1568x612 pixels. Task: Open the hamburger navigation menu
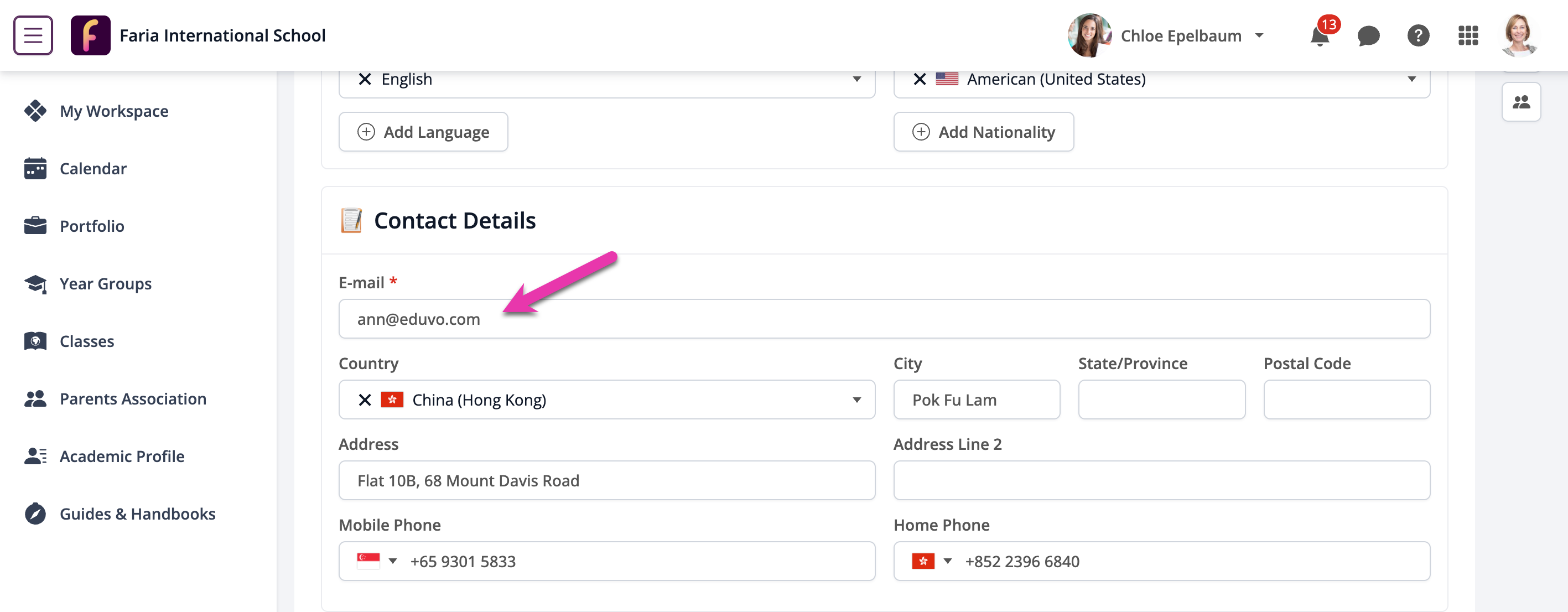32,35
